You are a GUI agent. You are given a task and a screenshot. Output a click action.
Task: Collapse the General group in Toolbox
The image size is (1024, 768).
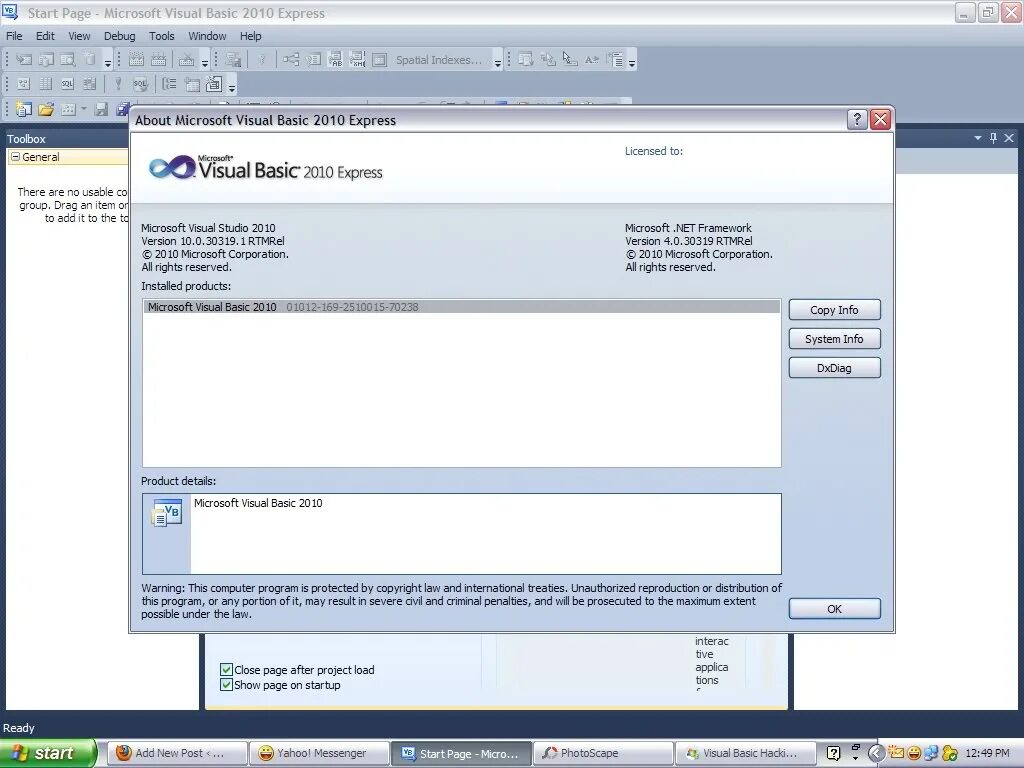16,157
